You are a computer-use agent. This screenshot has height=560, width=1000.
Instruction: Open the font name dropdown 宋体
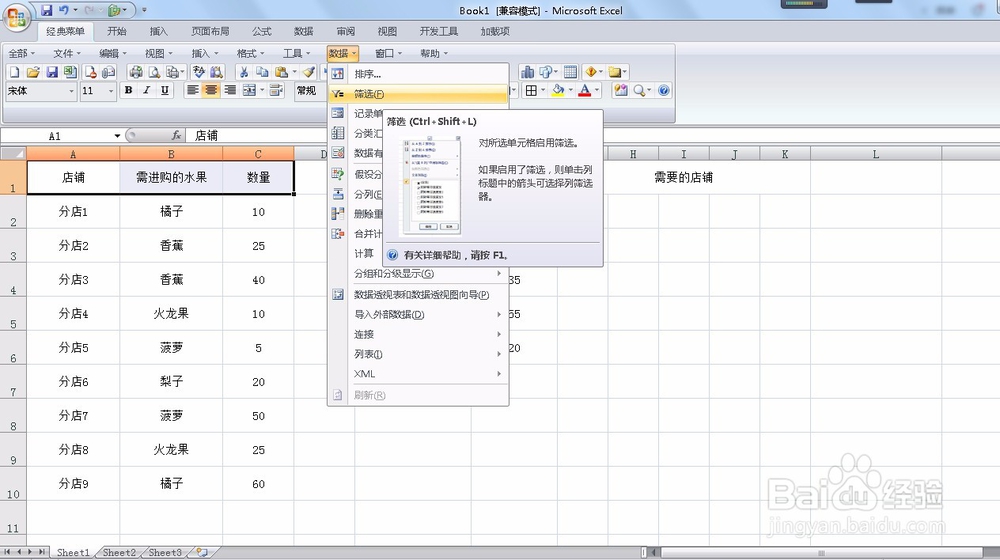click(x=71, y=91)
